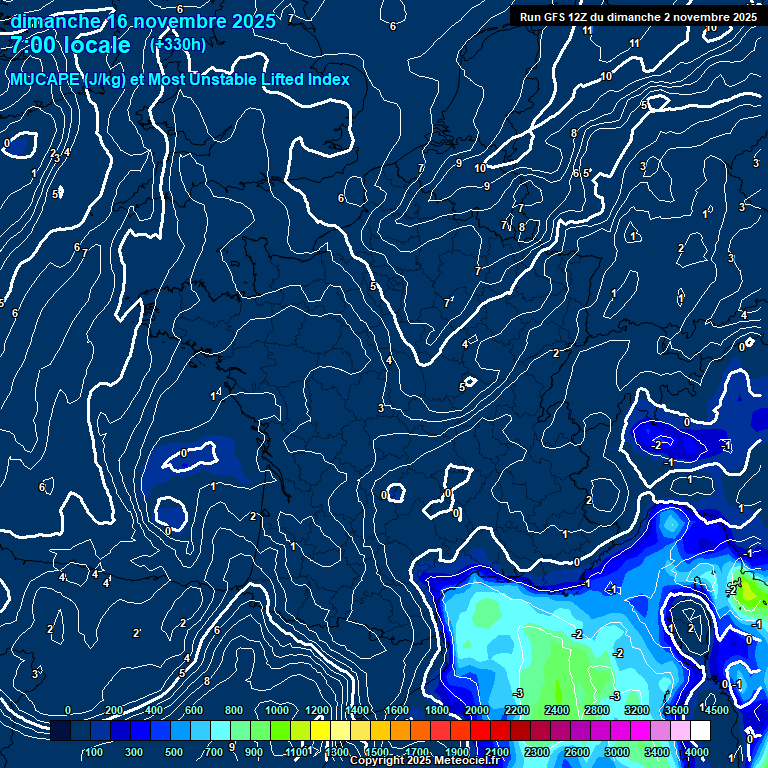Click the 'MUCAPE (J/kg) et Most Unstable Lifted Index' title
Image resolution: width=768 pixels, height=768 pixels.
click(180, 79)
